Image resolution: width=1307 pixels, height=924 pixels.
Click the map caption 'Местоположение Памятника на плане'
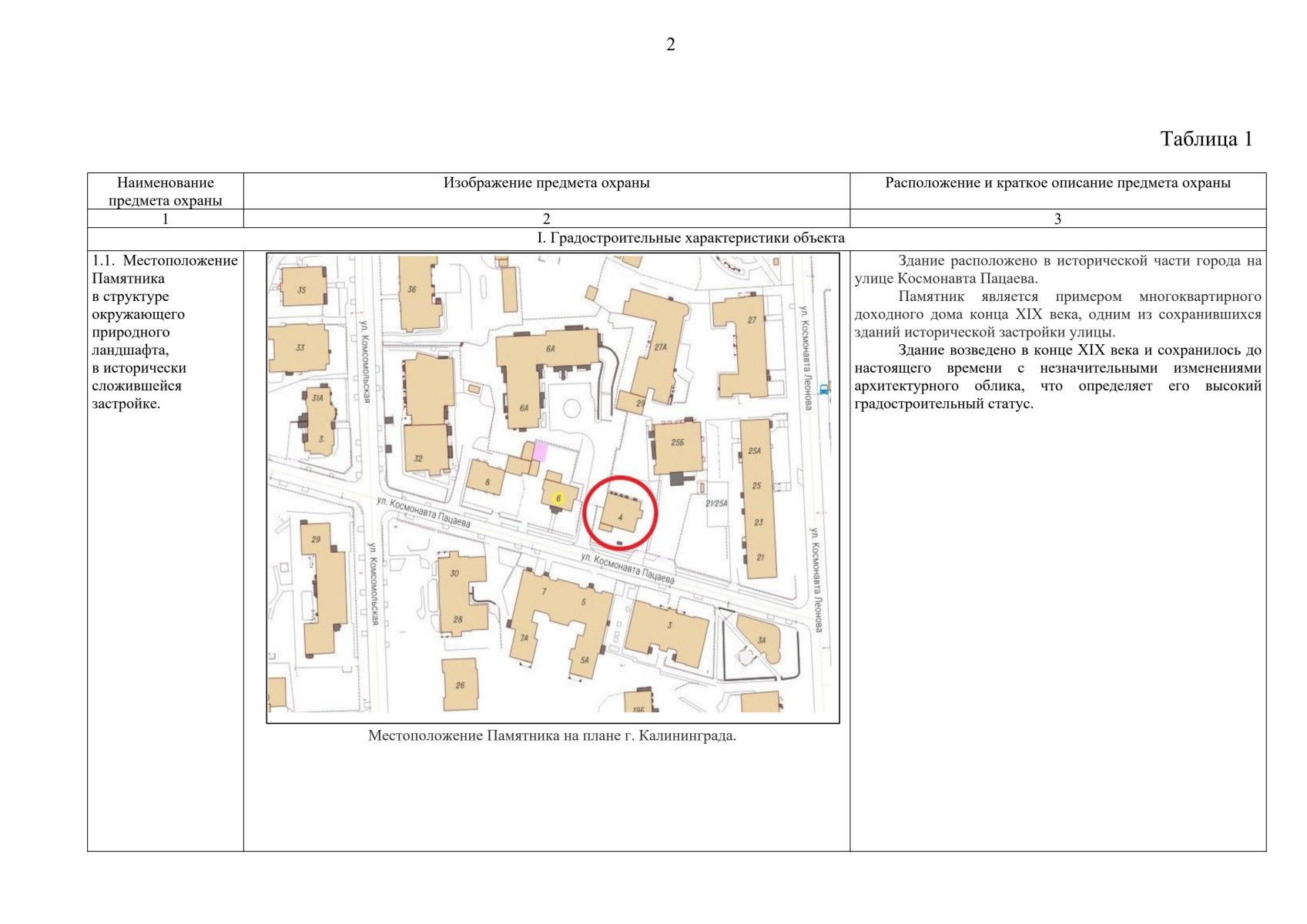[551, 735]
